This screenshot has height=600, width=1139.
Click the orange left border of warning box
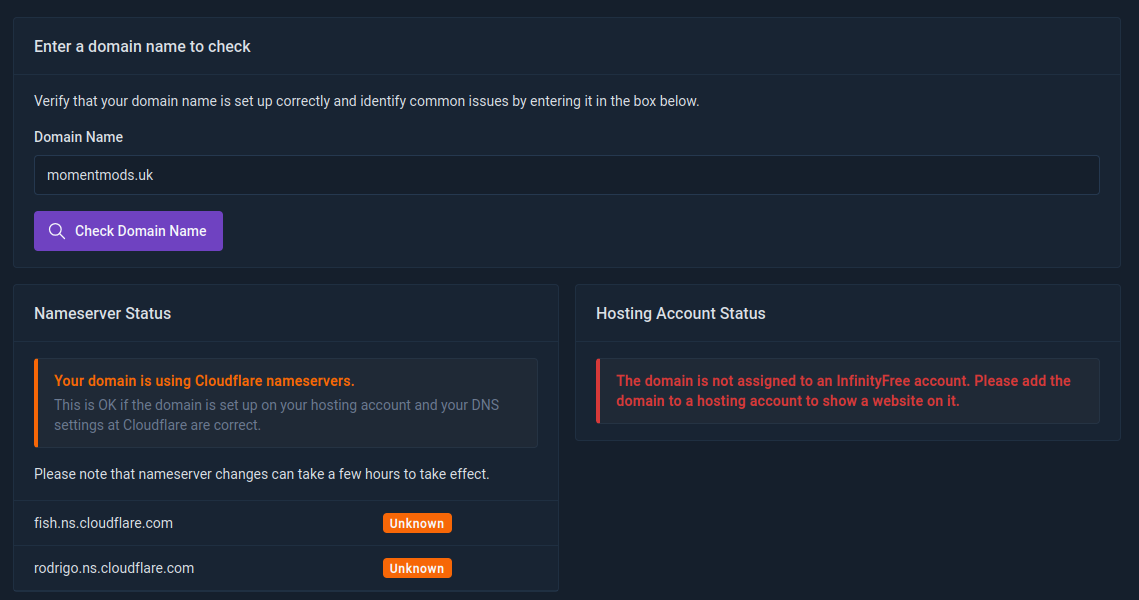[x=36, y=402]
